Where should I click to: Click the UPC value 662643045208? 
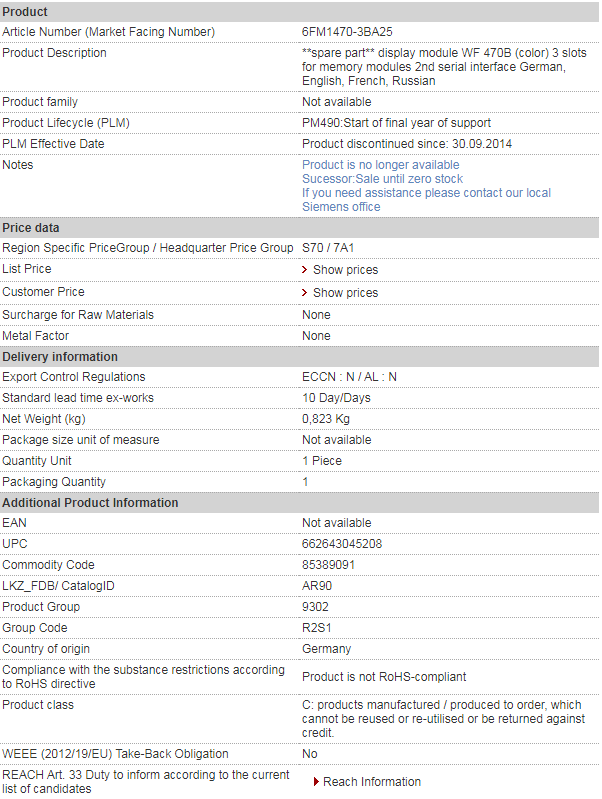pos(342,544)
